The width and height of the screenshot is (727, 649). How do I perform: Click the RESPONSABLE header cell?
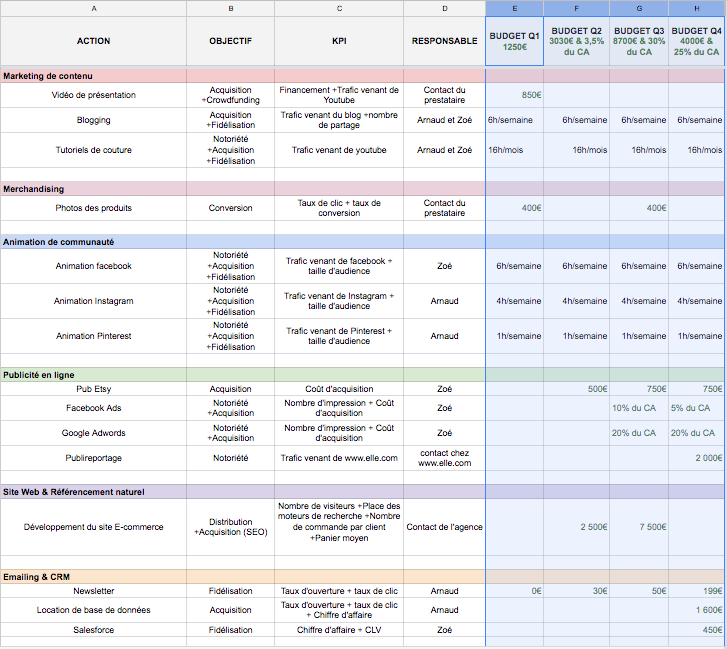[444, 41]
